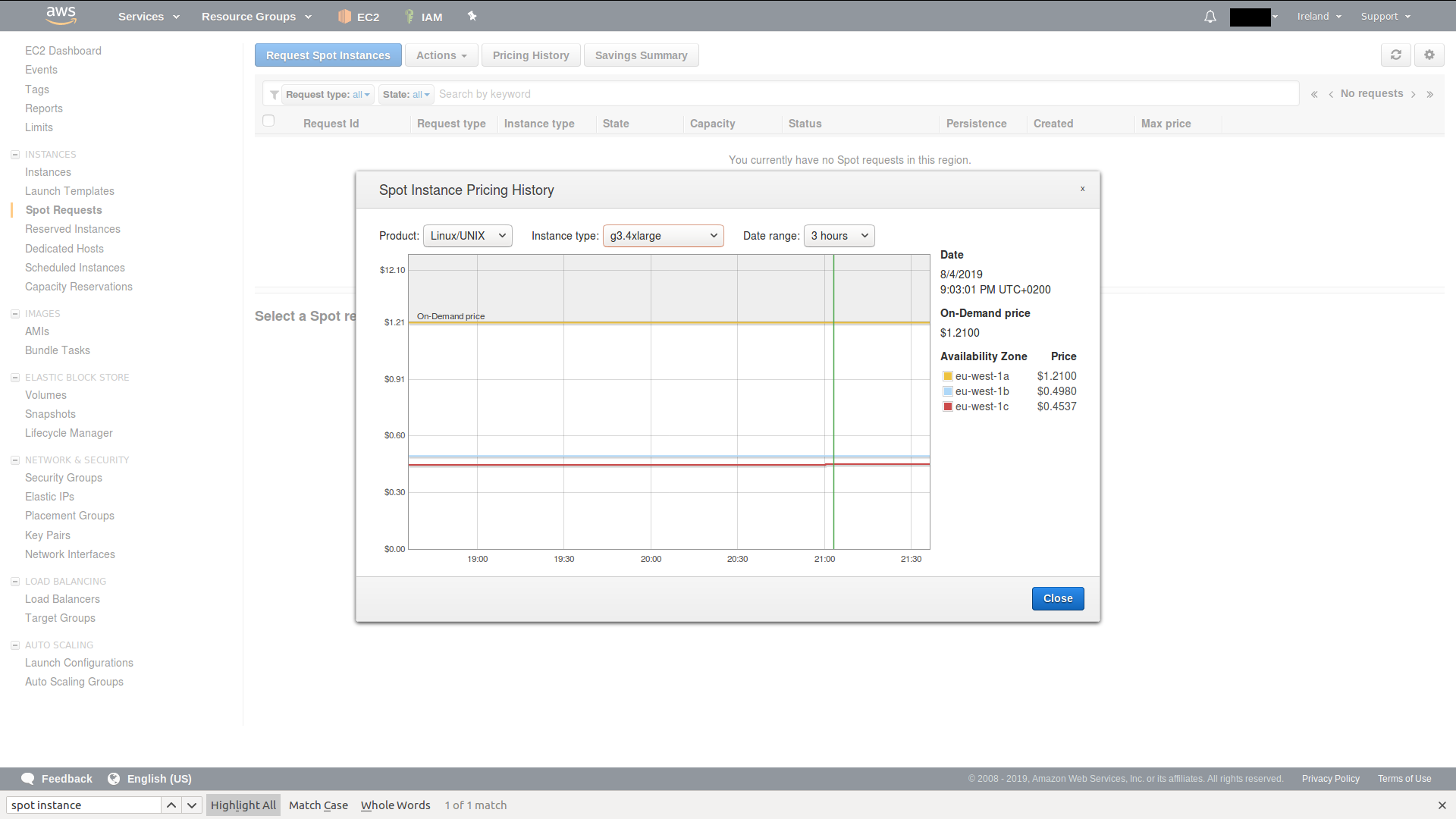Open the Date range 3 hours dropdown
This screenshot has height=819, width=1456.
[x=839, y=236]
